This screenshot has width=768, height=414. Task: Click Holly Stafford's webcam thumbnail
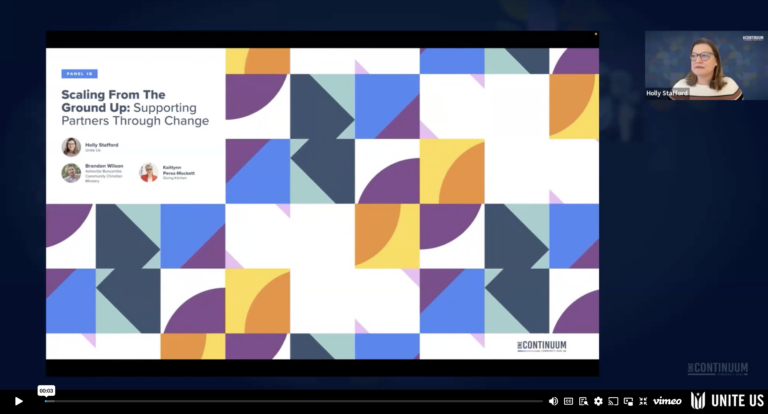(x=706, y=66)
